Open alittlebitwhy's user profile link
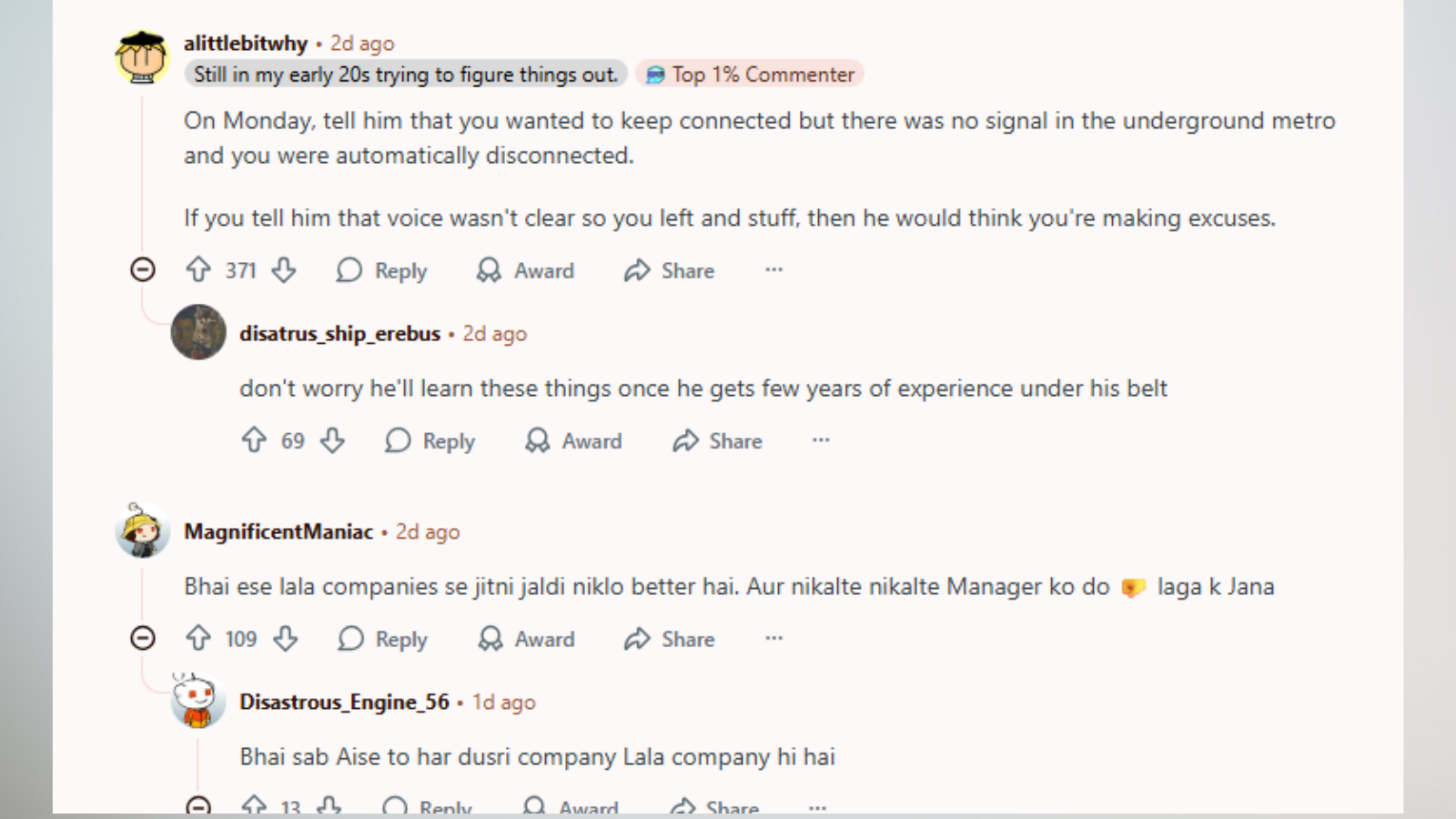The height and width of the screenshot is (819, 1456). click(x=246, y=43)
